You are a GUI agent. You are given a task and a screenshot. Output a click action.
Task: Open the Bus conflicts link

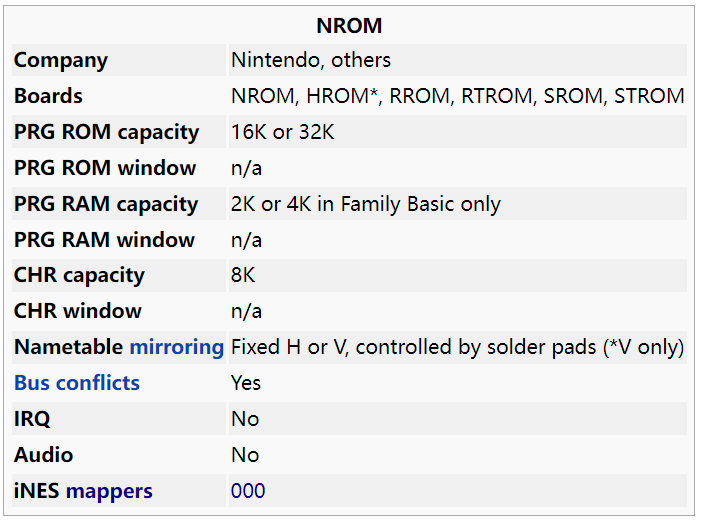coord(77,383)
